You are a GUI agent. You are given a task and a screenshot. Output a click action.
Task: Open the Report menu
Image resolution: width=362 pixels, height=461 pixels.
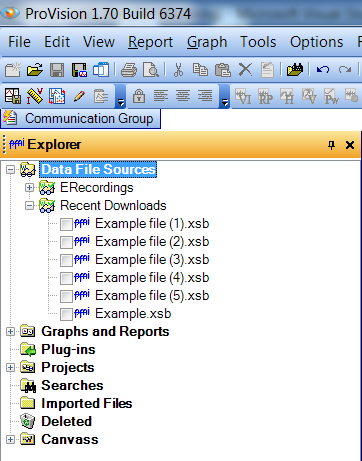pos(150,42)
